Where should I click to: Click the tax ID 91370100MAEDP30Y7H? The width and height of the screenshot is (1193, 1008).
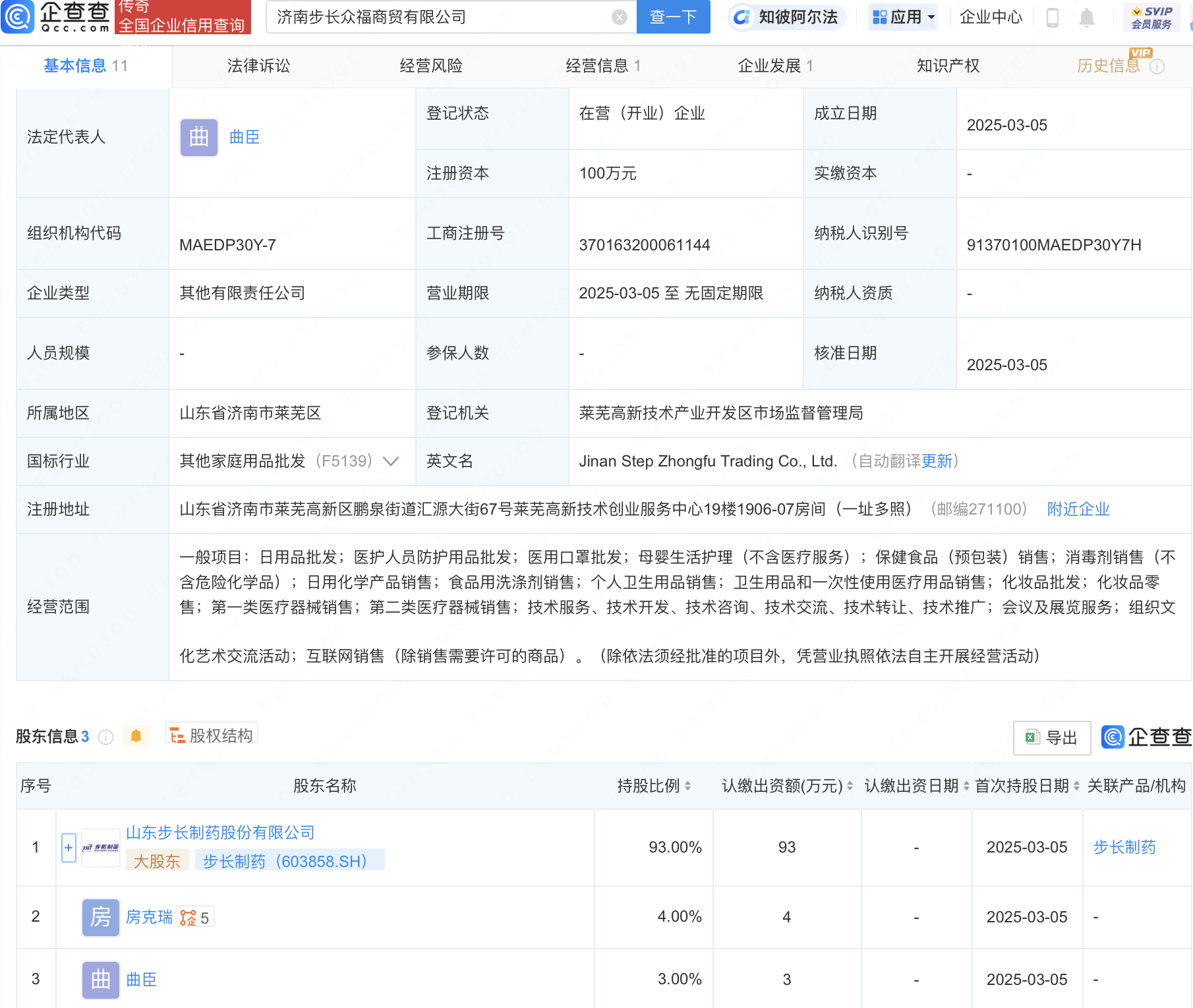[1054, 245]
